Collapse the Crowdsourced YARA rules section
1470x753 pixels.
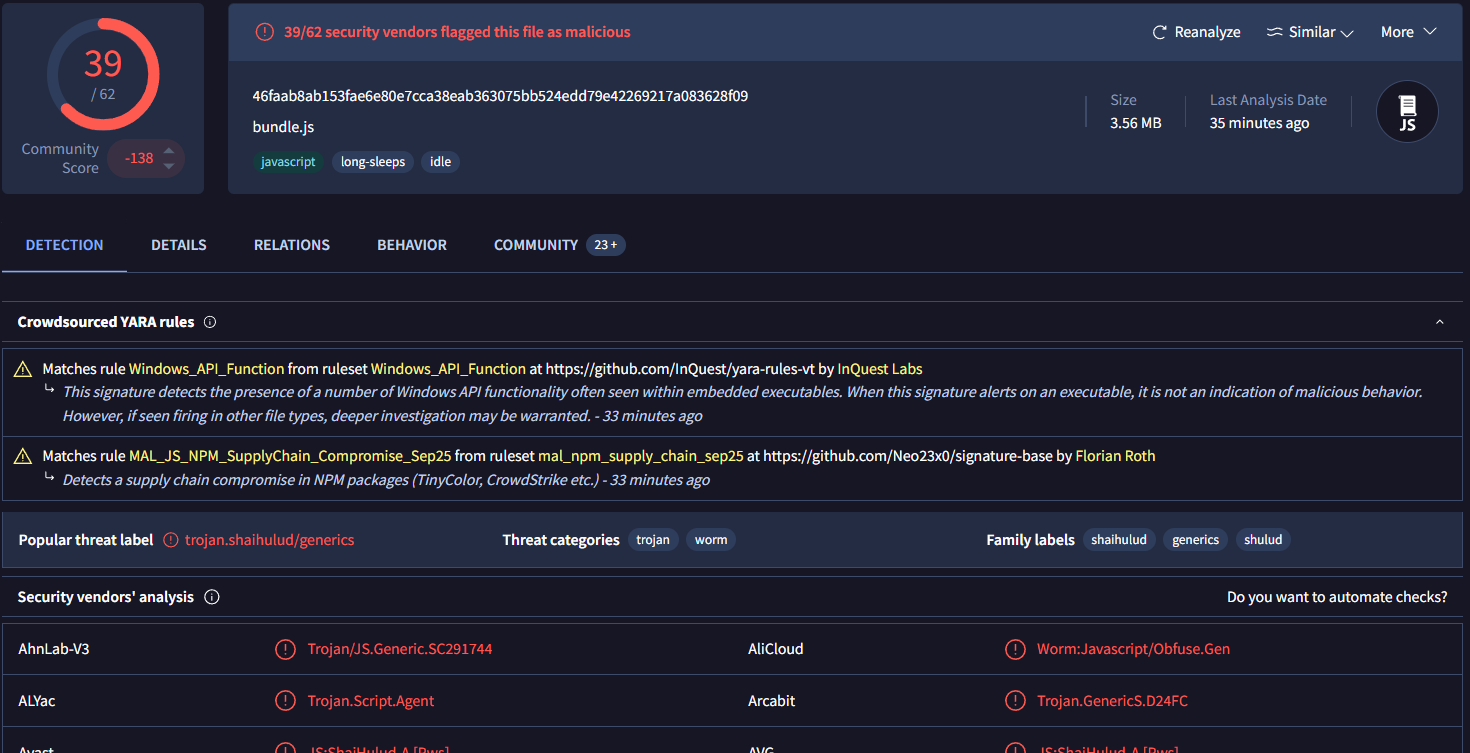pyautogui.click(x=1440, y=322)
